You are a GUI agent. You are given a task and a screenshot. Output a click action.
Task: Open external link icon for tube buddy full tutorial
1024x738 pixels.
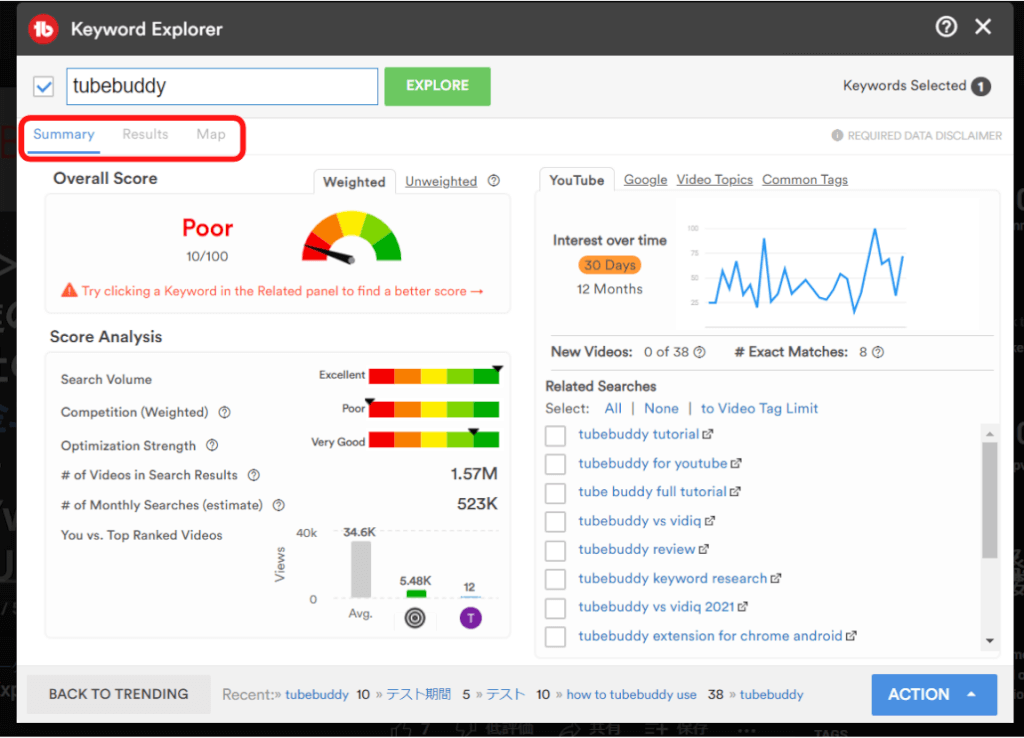pyautogui.click(x=735, y=491)
